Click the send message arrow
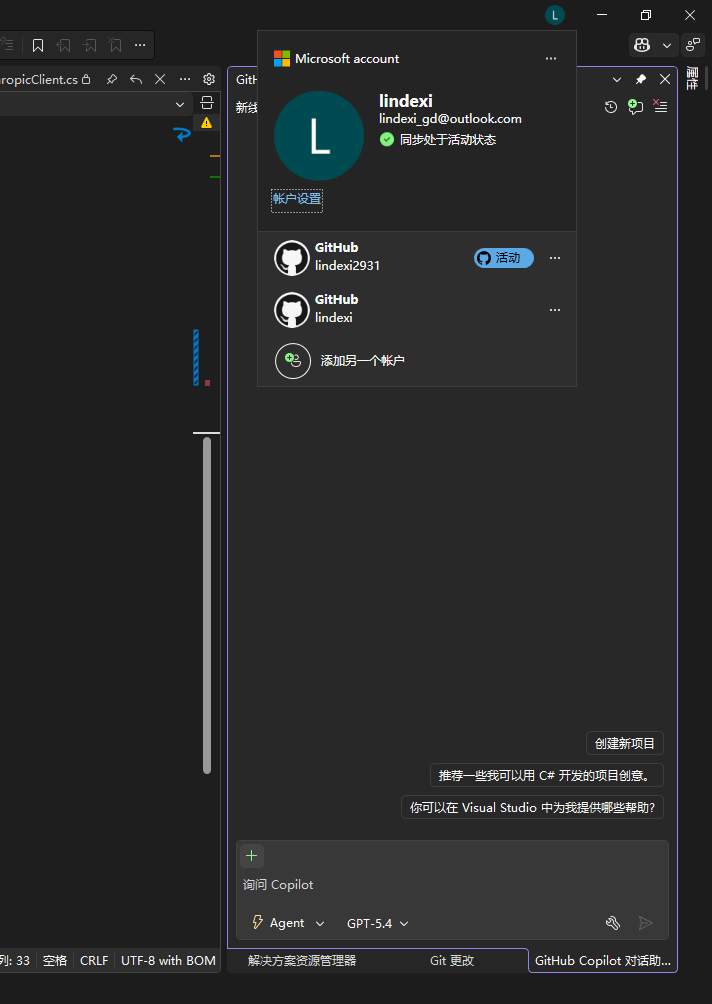Viewport: 712px width, 1004px height. 646,923
